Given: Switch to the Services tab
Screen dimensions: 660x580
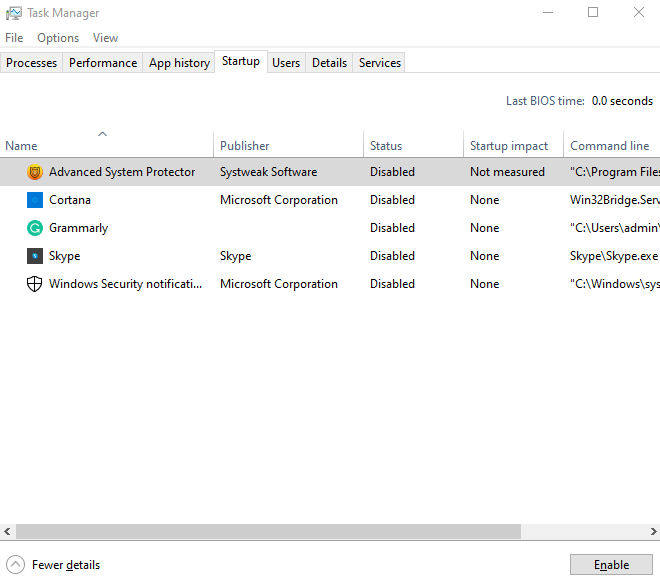Looking at the screenshot, I should 379,63.
